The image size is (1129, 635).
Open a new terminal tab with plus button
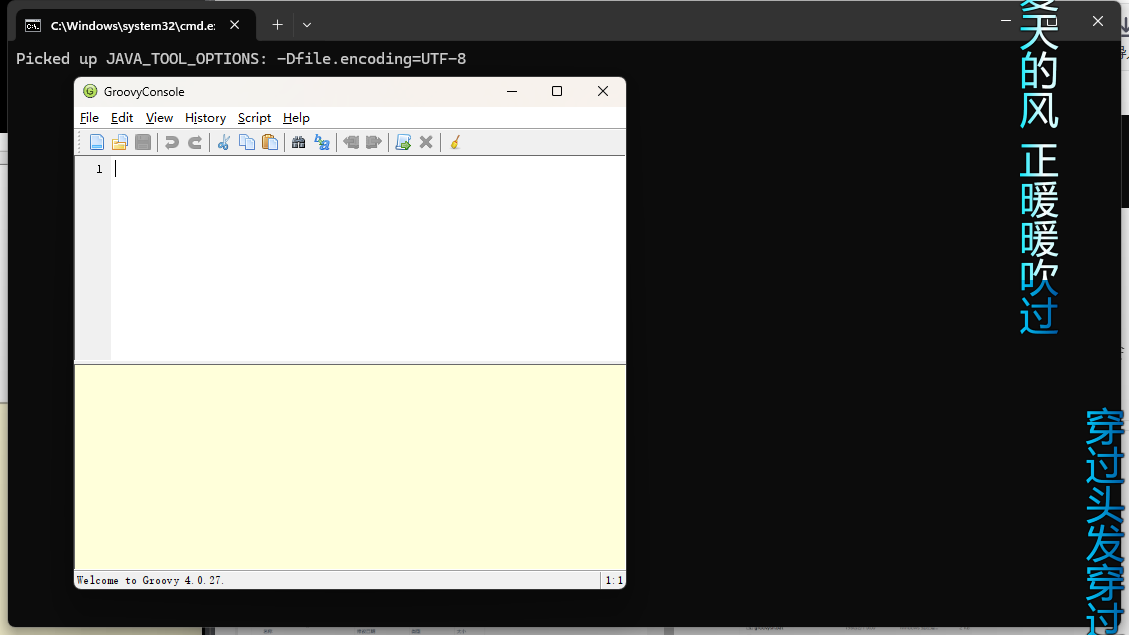point(277,24)
